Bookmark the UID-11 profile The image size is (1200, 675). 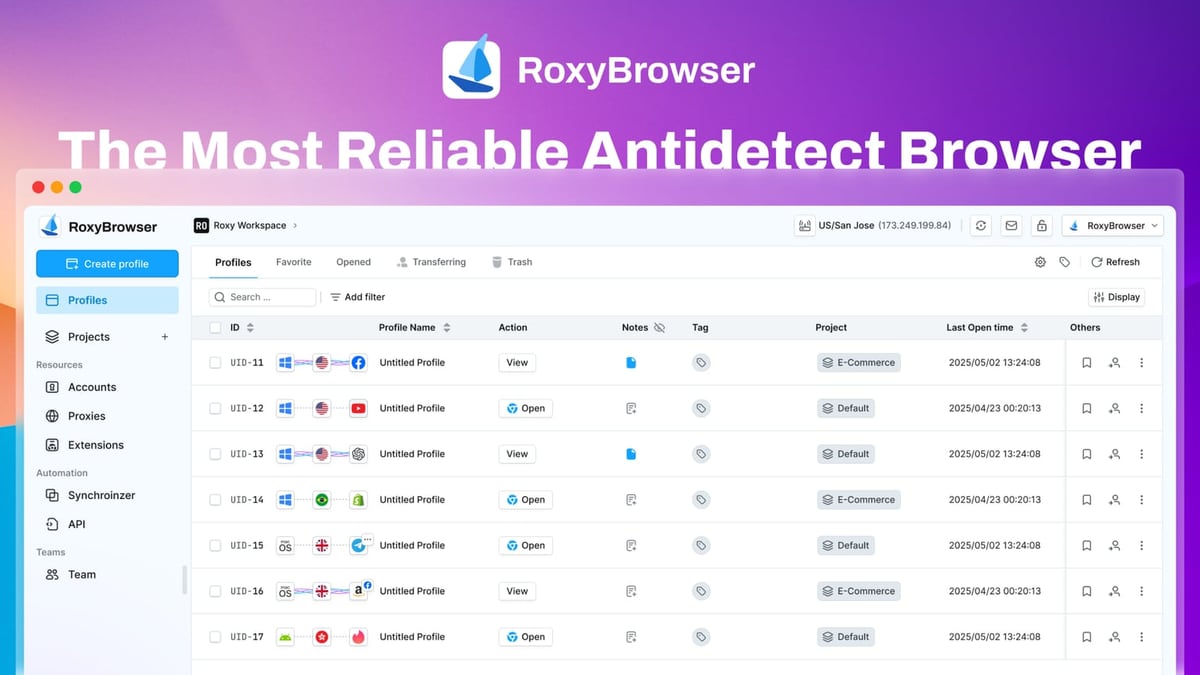point(1087,363)
